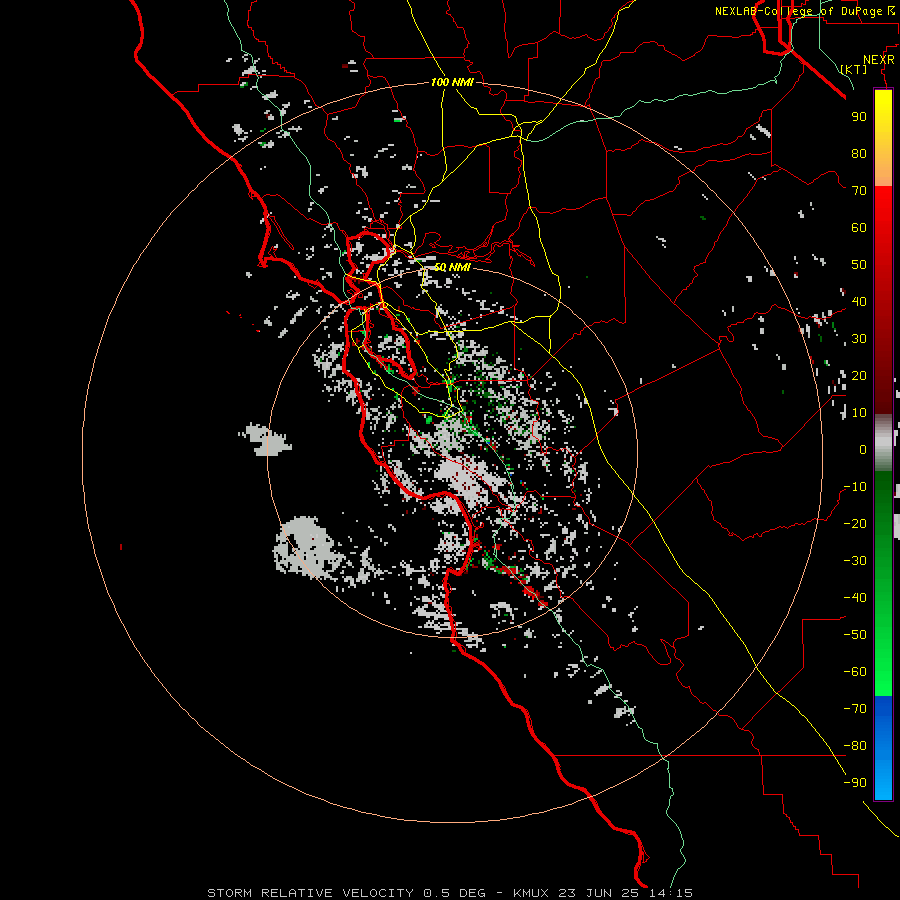
Task: Click the "23 JUN 25" date in caption
Action: coord(599,893)
